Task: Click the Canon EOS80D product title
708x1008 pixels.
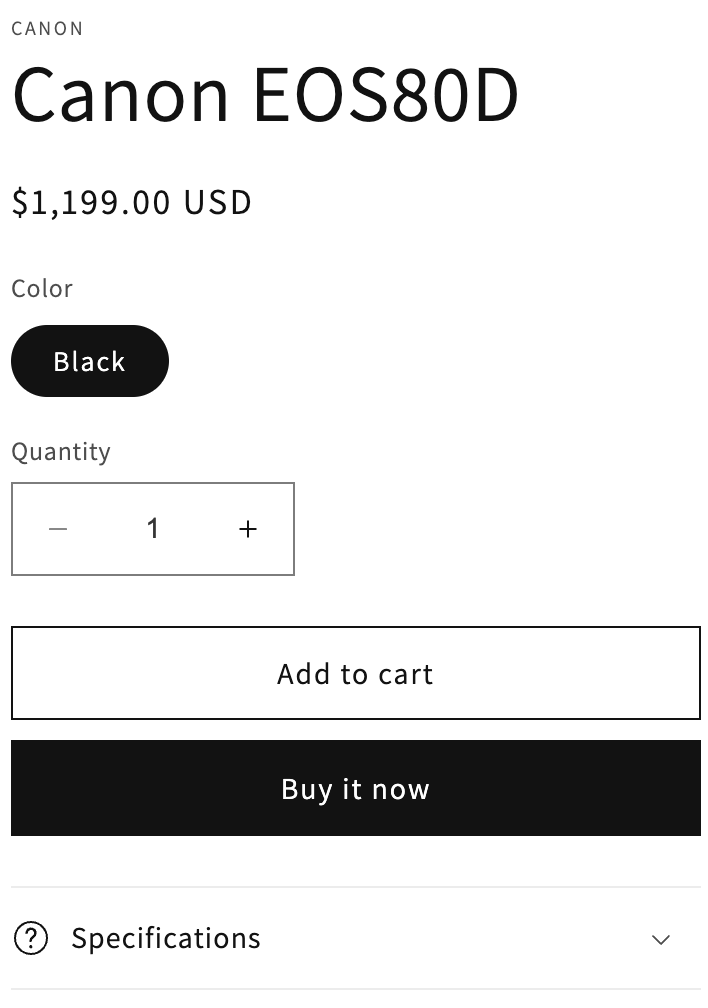Action: (x=265, y=95)
